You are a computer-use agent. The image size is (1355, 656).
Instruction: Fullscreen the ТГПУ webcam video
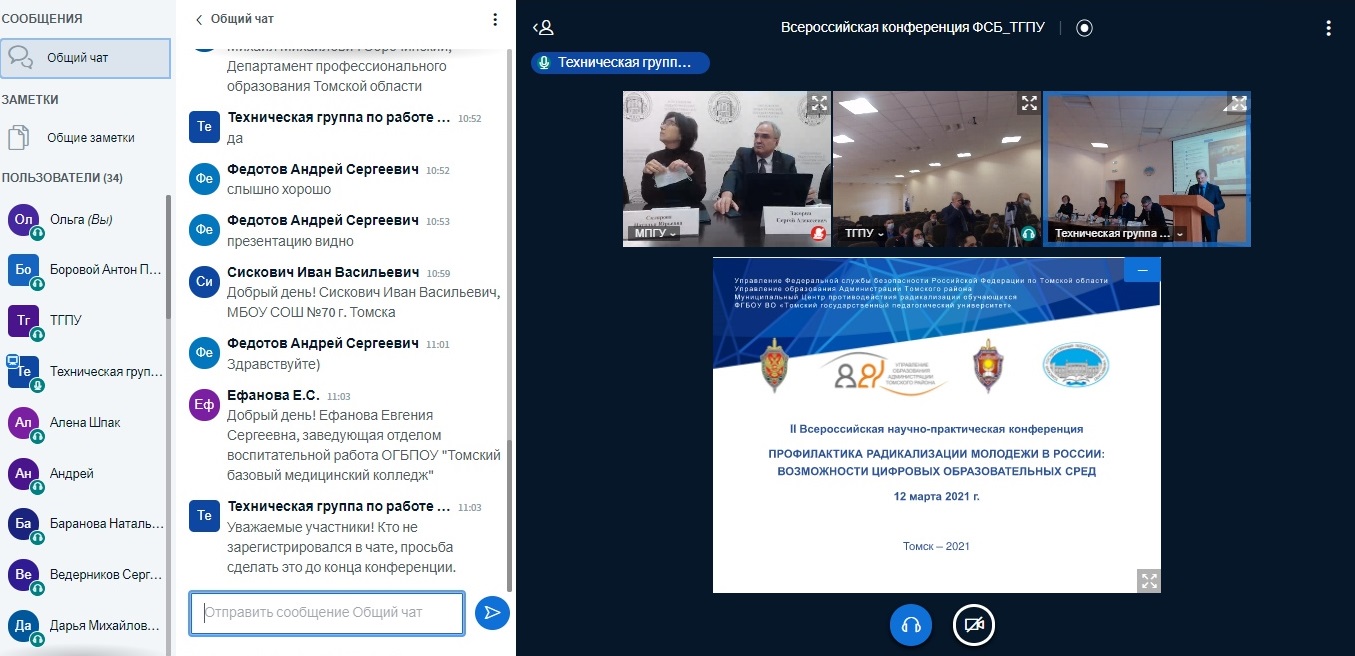click(x=1028, y=103)
